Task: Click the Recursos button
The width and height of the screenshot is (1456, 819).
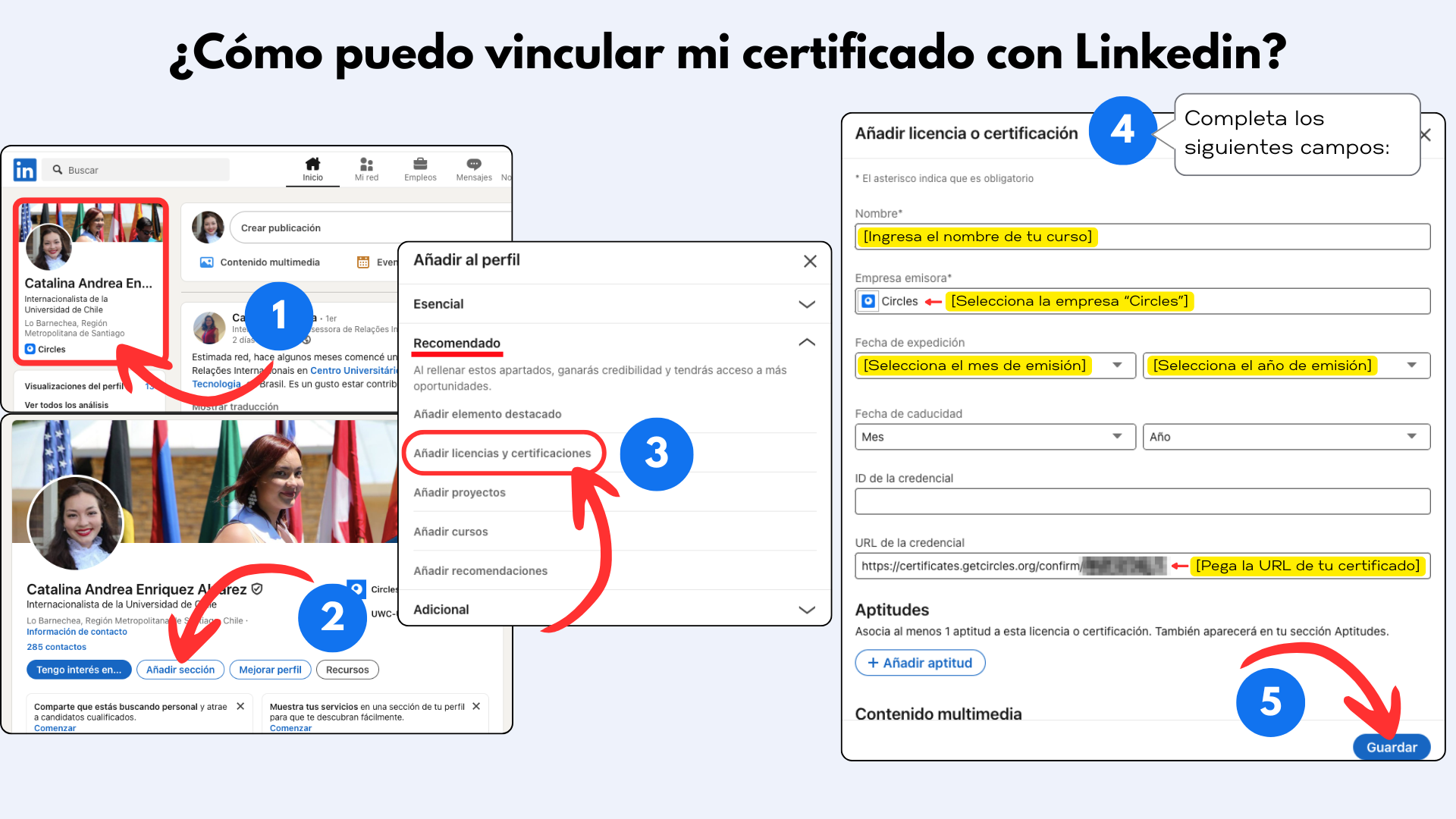Action: pos(347,670)
